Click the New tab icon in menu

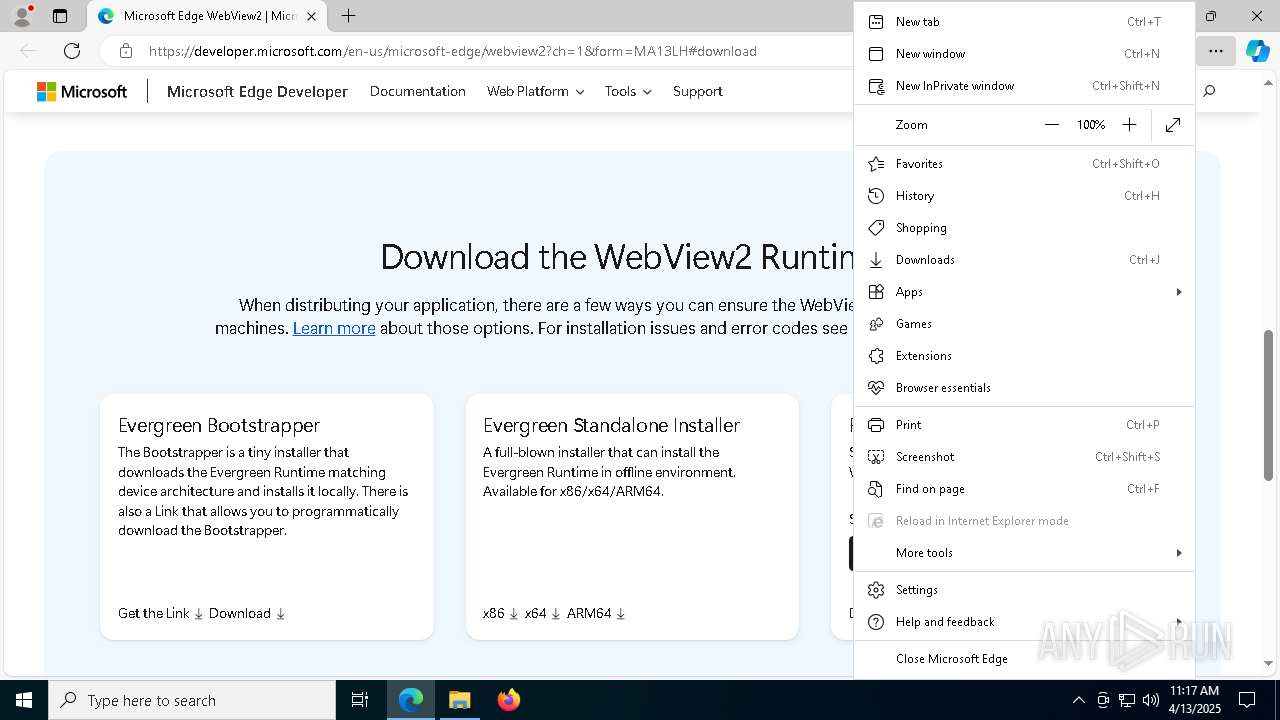pyautogui.click(x=876, y=22)
